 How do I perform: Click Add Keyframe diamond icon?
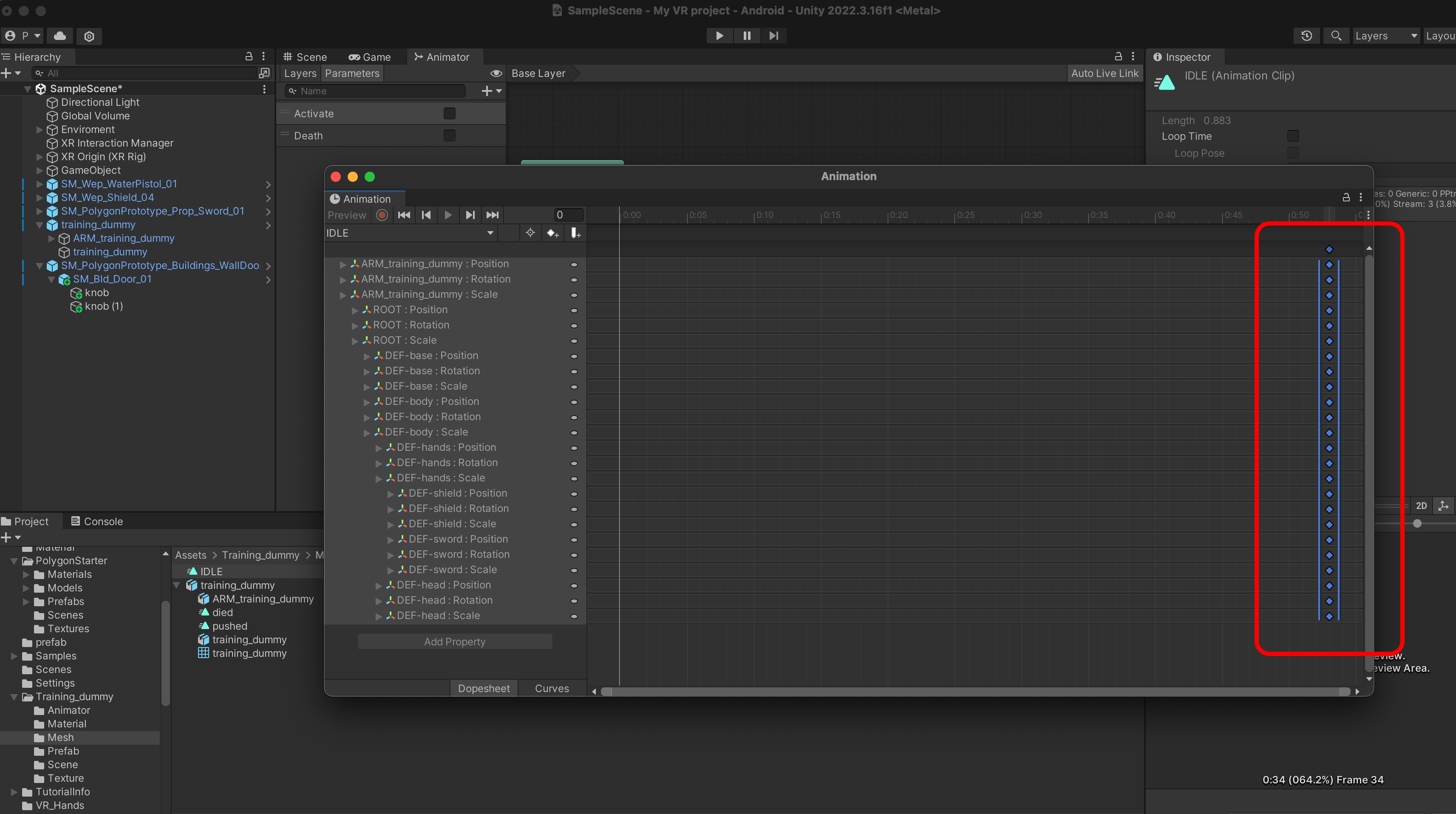(x=552, y=233)
